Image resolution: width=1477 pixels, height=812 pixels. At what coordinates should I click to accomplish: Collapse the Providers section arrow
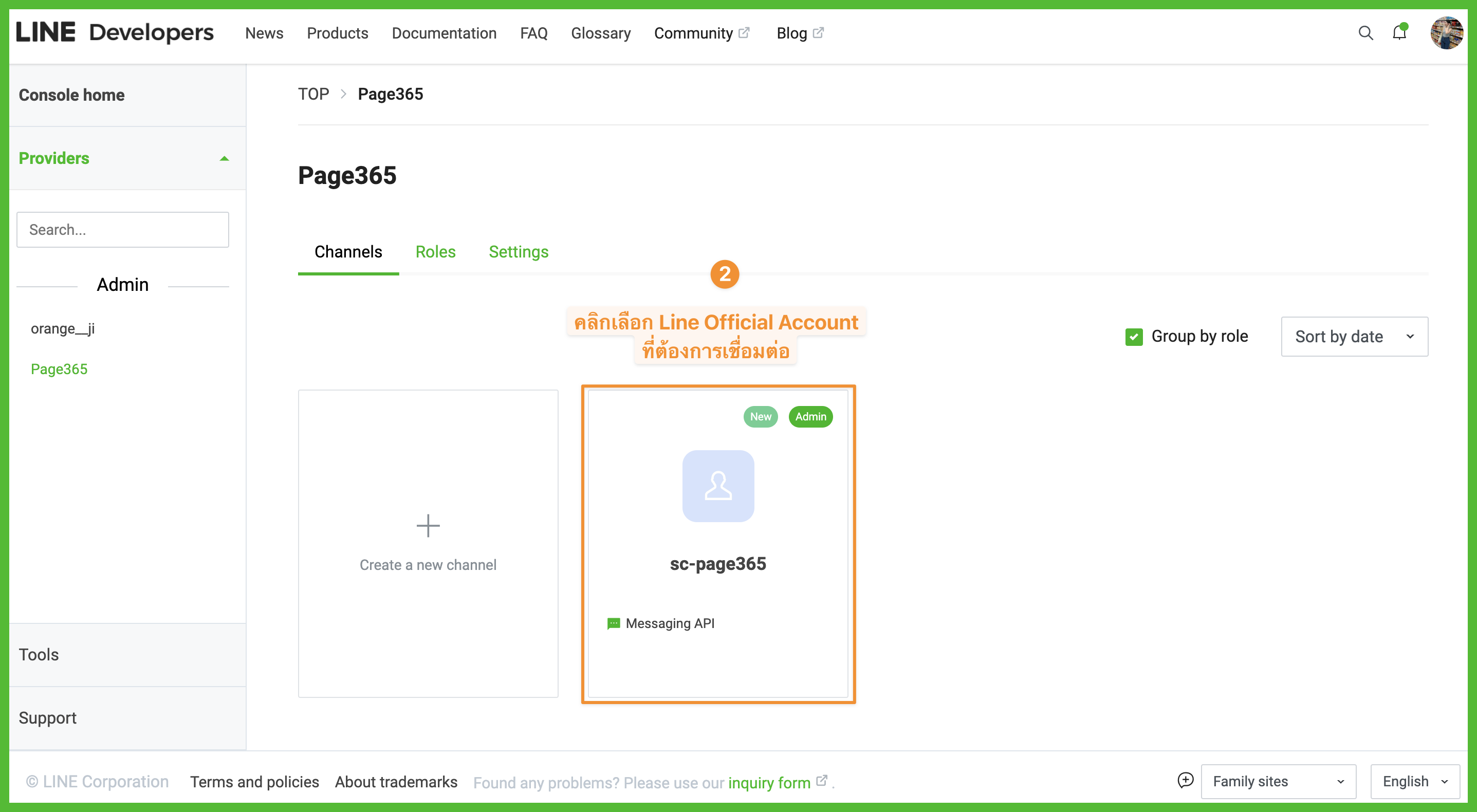click(x=224, y=158)
